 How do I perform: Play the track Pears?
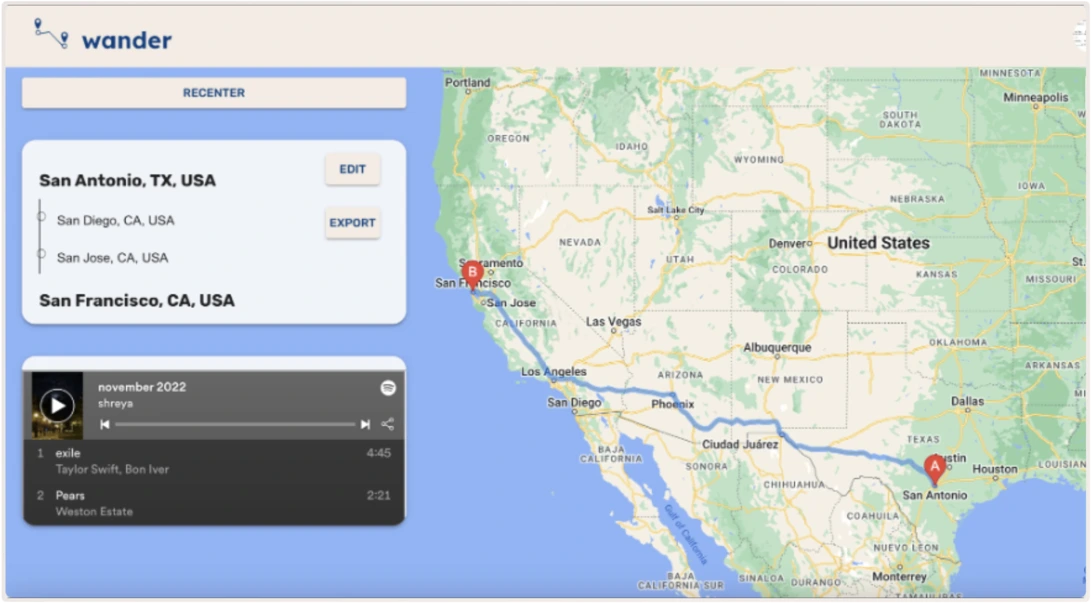[x=70, y=495]
